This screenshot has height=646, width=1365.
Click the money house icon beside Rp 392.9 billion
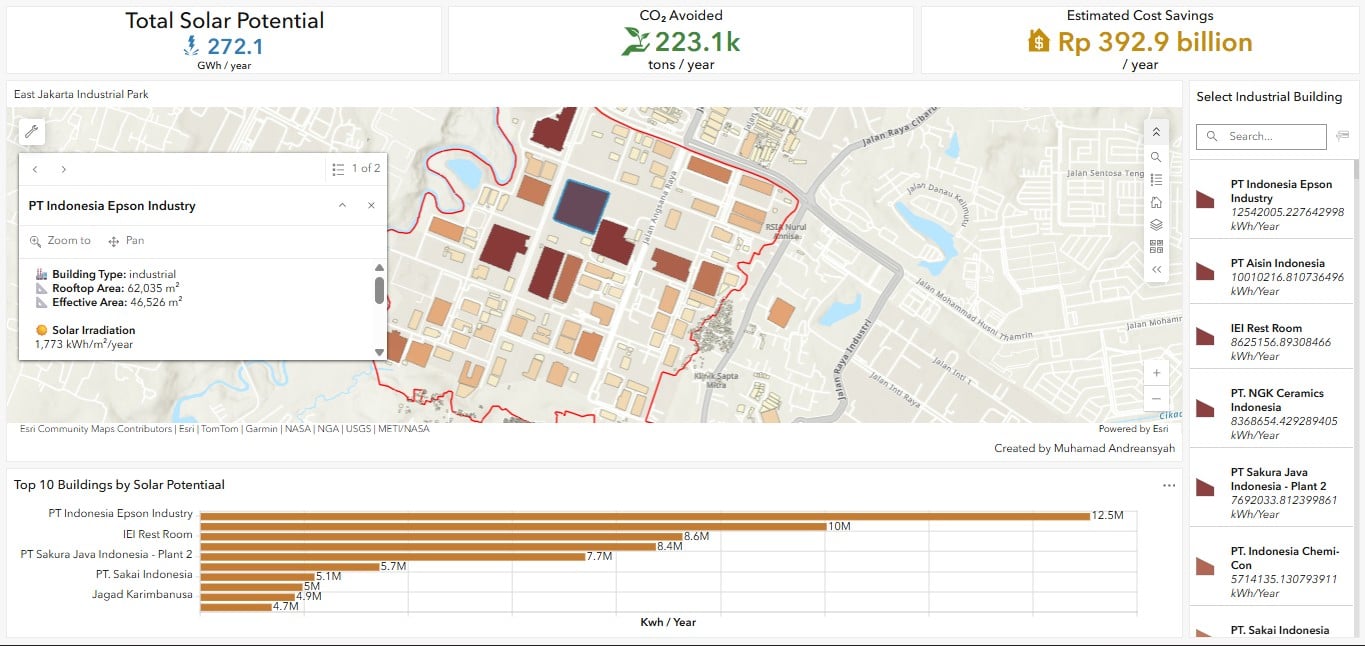point(1039,42)
